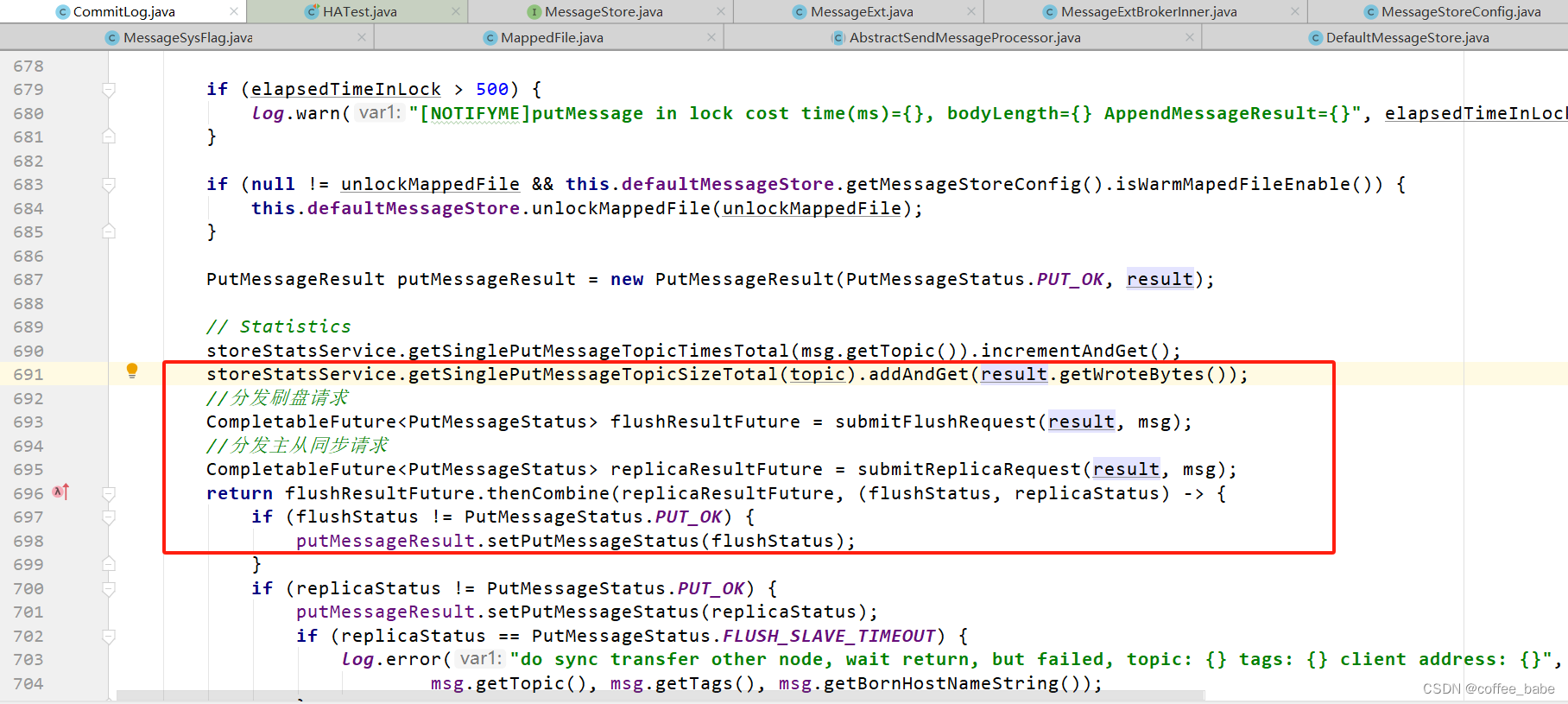Click the thenCombine method call
This screenshot has width=1568, height=704.
coord(548,493)
